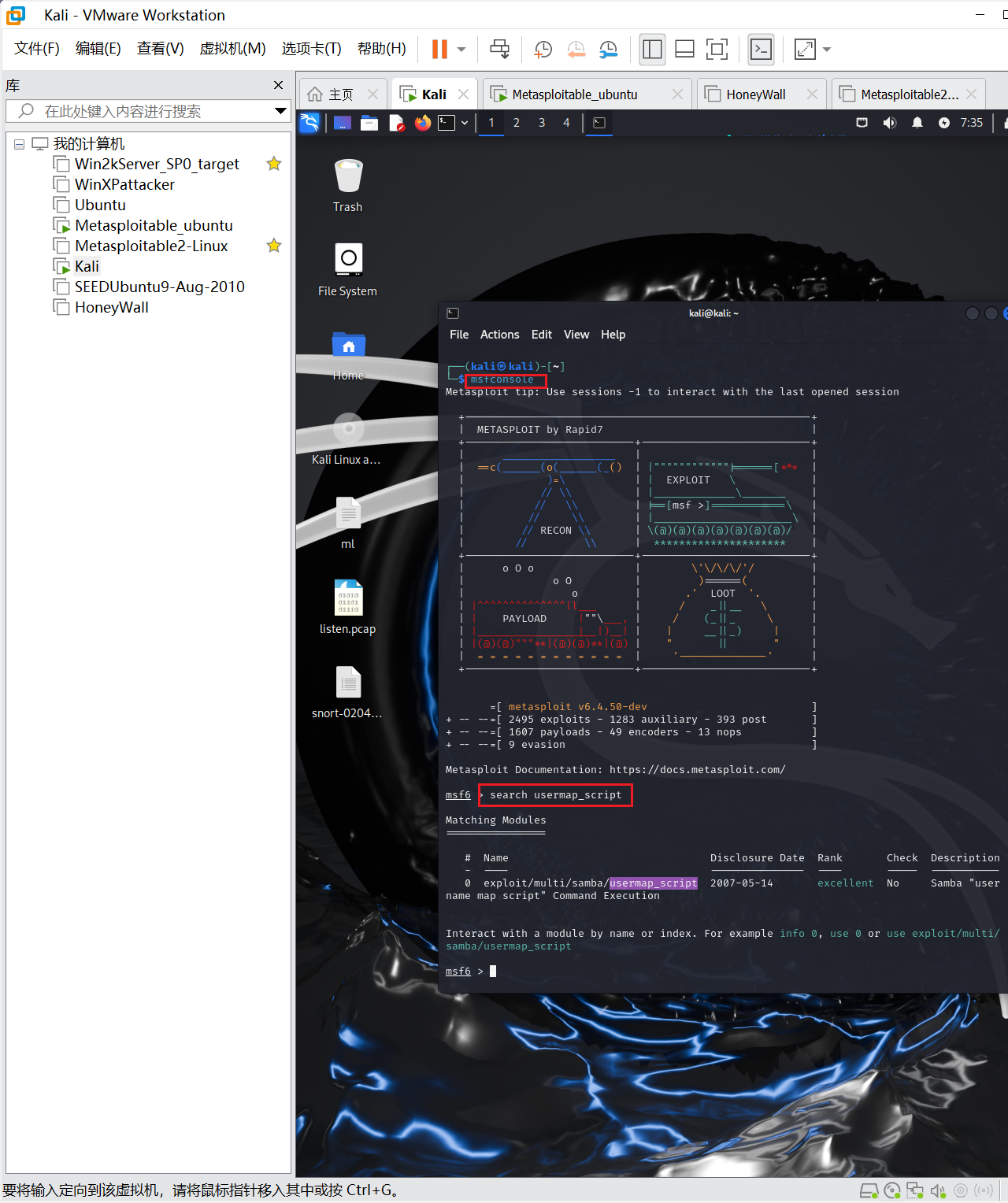Toggle the library sidebar view button
Image resolution: width=1008 pixels, height=1203 pixels.
(x=652, y=49)
